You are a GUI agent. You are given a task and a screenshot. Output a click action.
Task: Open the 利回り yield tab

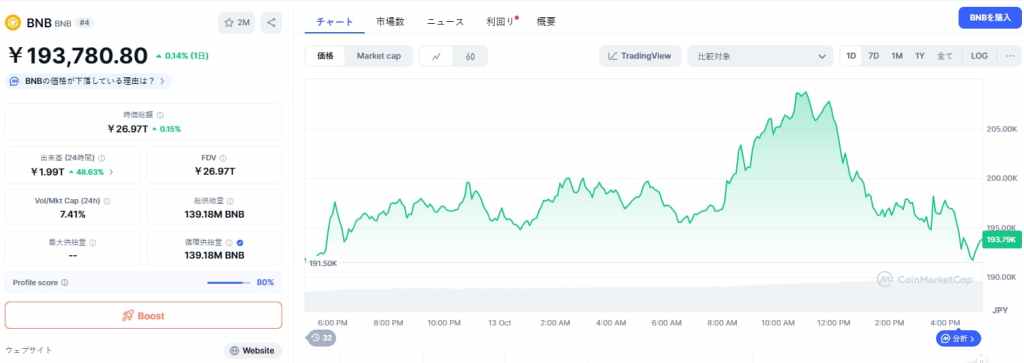[x=501, y=22]
